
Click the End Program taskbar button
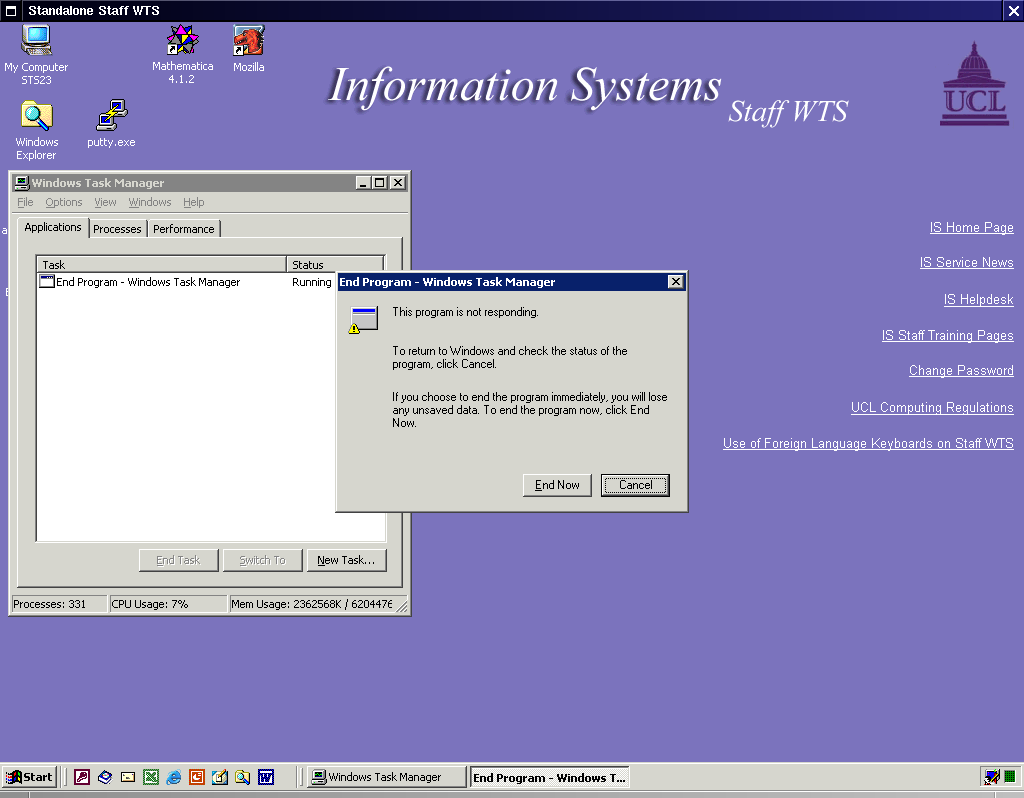[549, 777]
